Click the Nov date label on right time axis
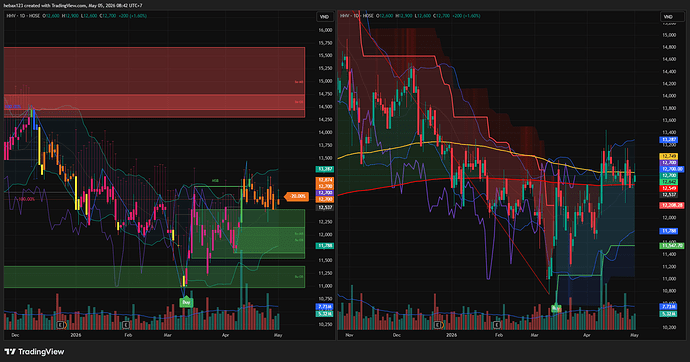The height and width of the screenshot is (362, 690). tap(349, 335)
